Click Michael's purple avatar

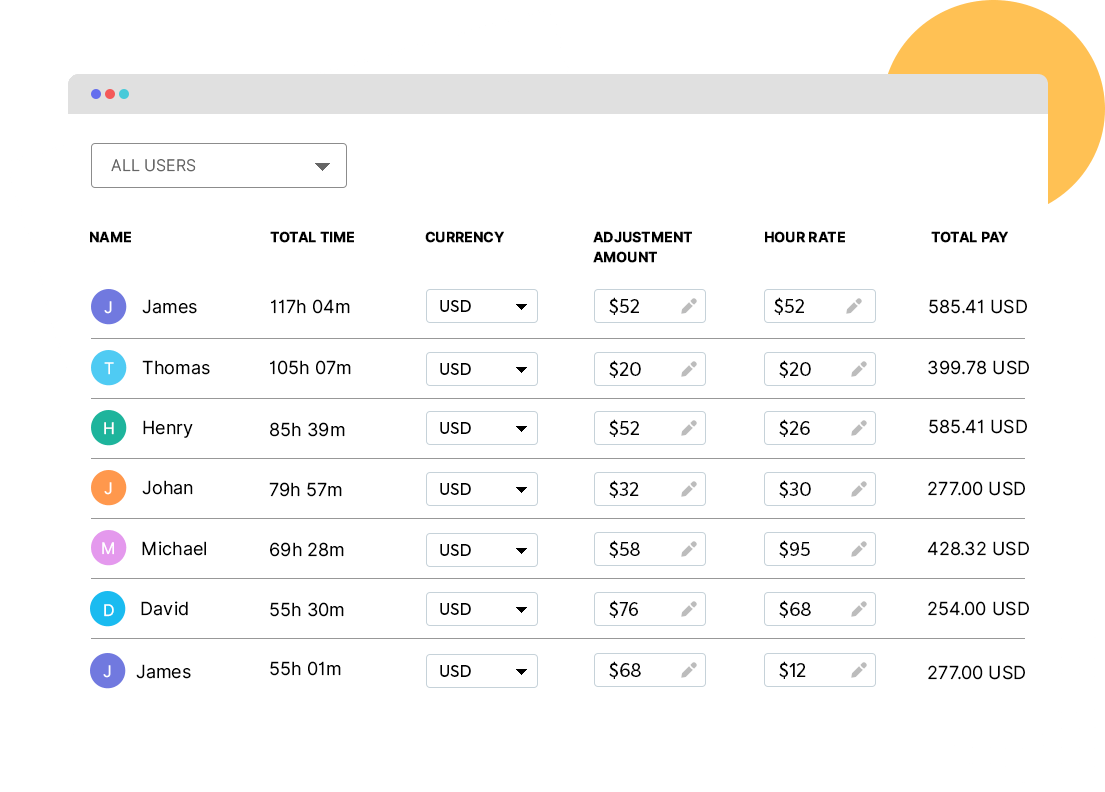[108, 548]
